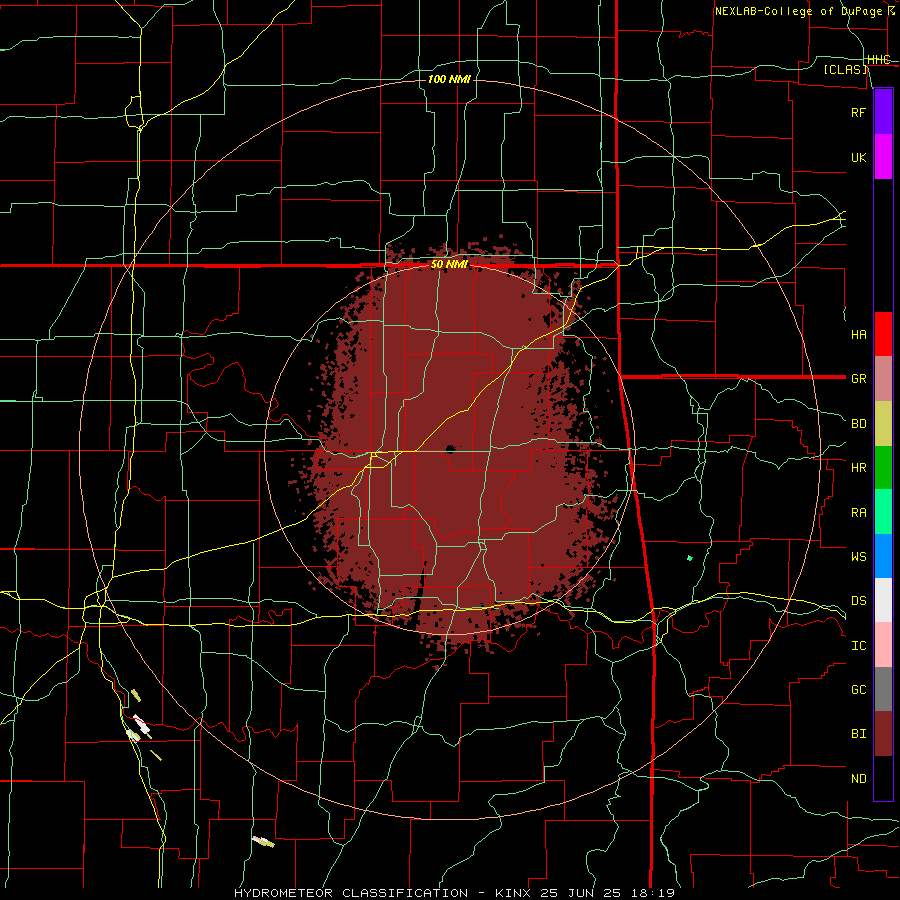Click the 25 JUN 25 date stamp
This screenshot has width=900, height=900.
pos(581,893)
